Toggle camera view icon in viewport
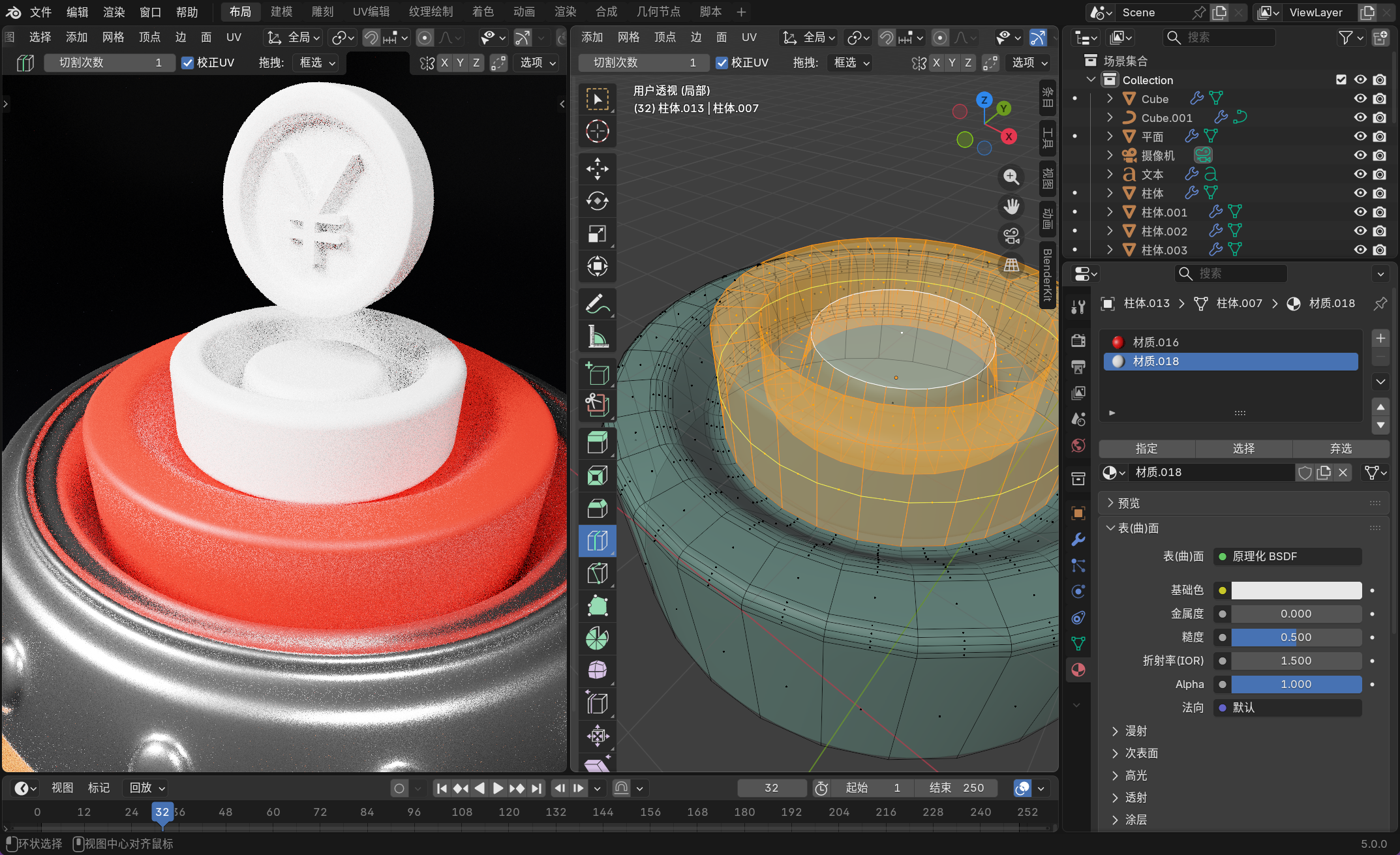1400x855 pixels. [1011, 235]
